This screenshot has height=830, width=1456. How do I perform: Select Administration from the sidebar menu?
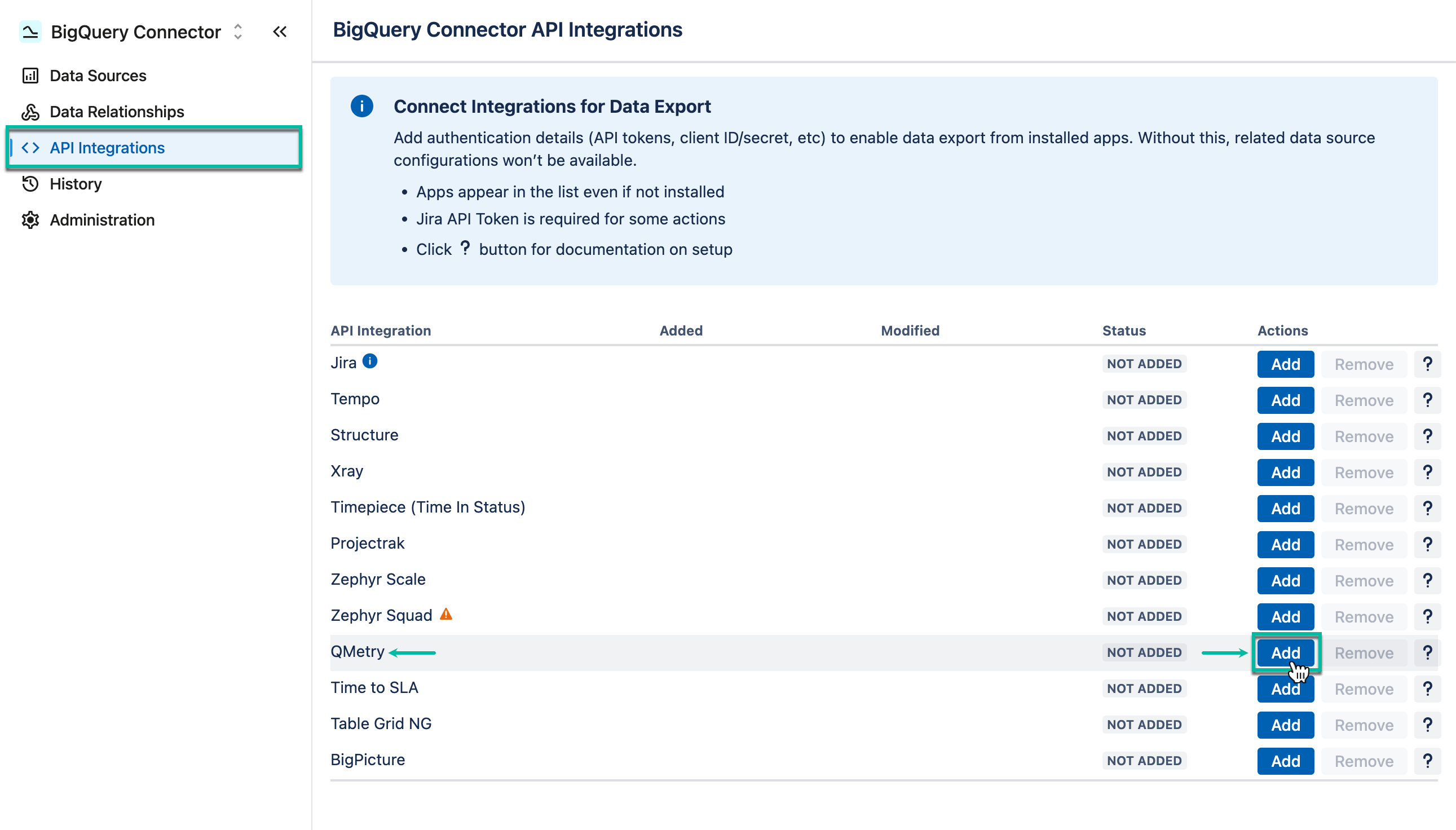[x=102, y=220]
